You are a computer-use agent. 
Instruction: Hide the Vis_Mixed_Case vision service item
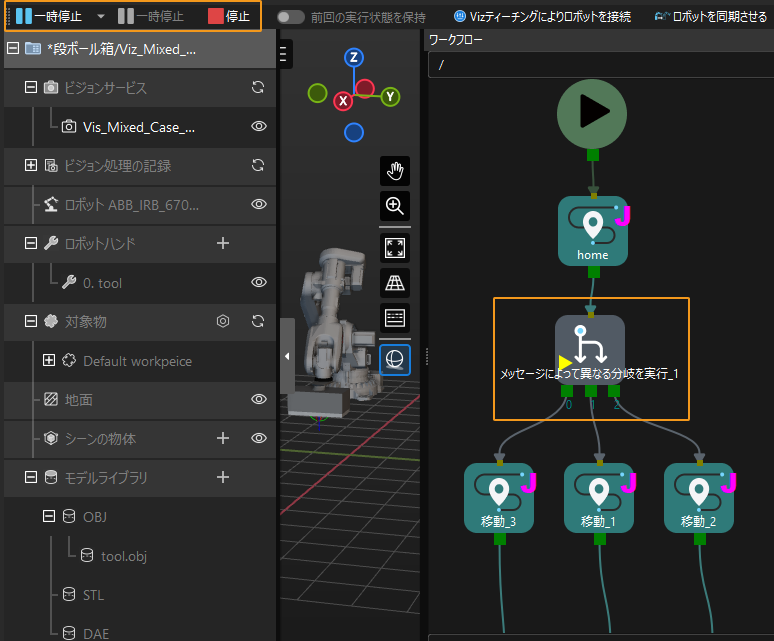click(258, 127)
